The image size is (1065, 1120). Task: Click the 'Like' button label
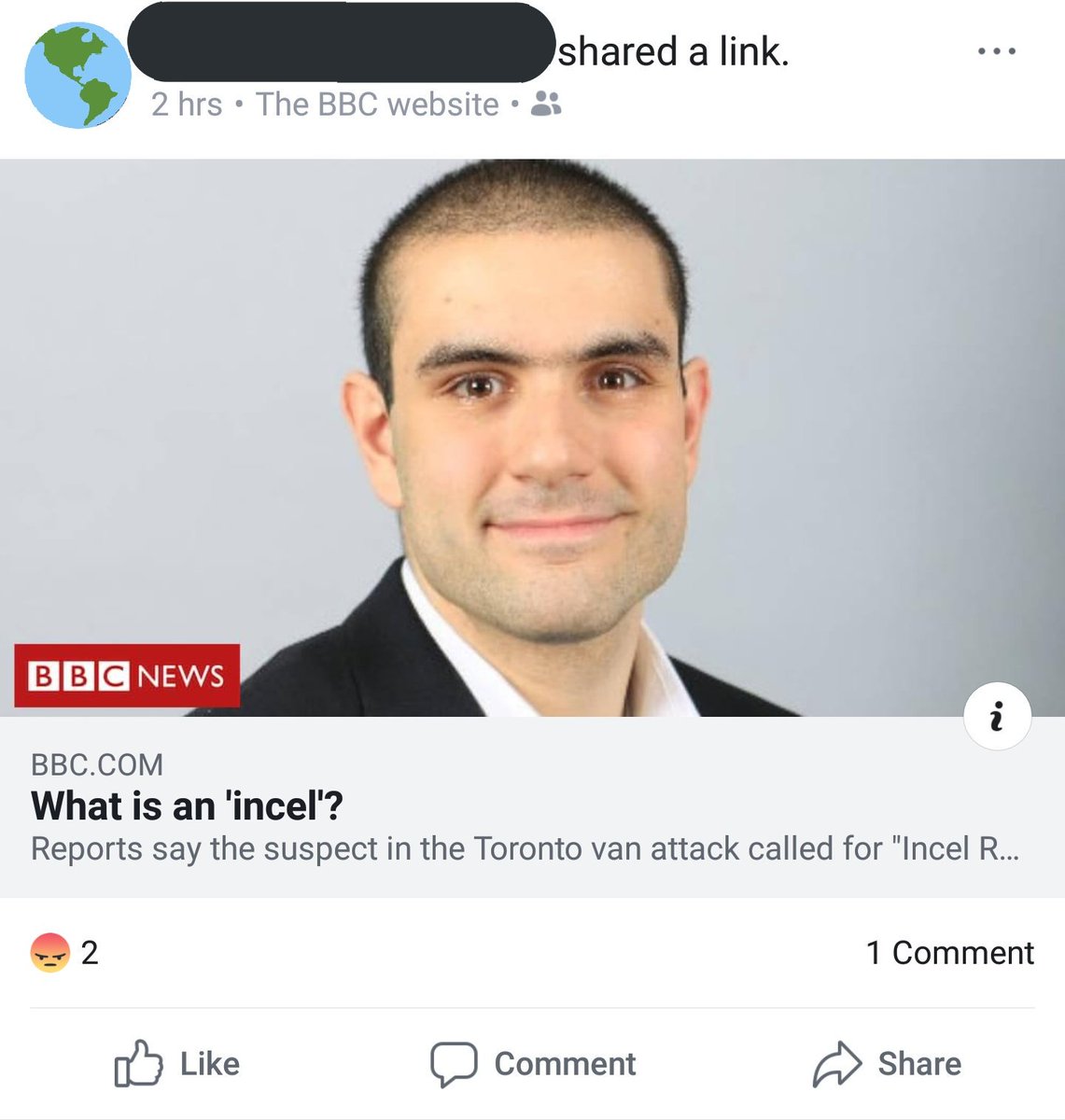[210, 1064]
